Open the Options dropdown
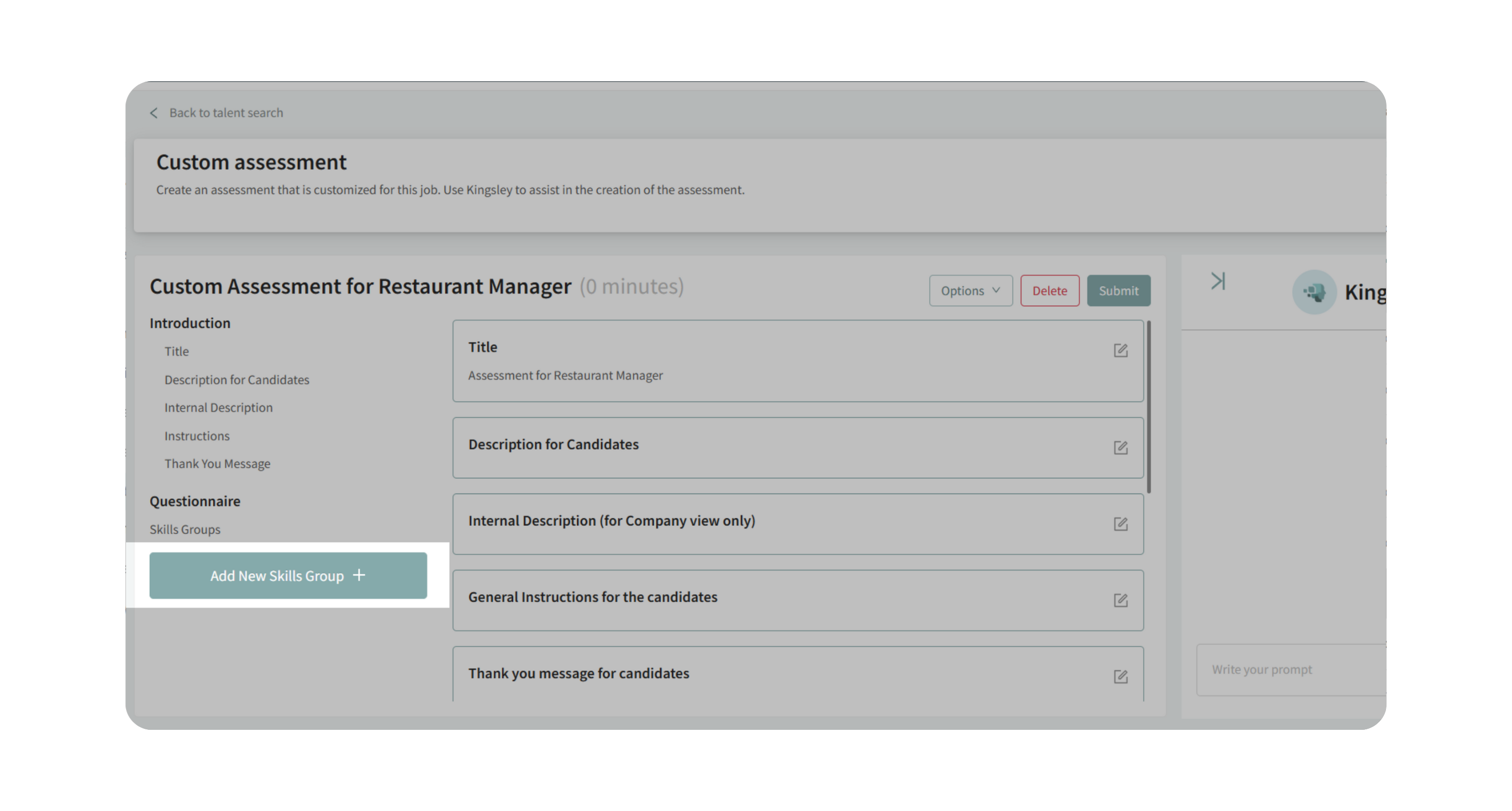This screenshot has width=1512, height=811. pyautogui.click(x=970, y=290)
